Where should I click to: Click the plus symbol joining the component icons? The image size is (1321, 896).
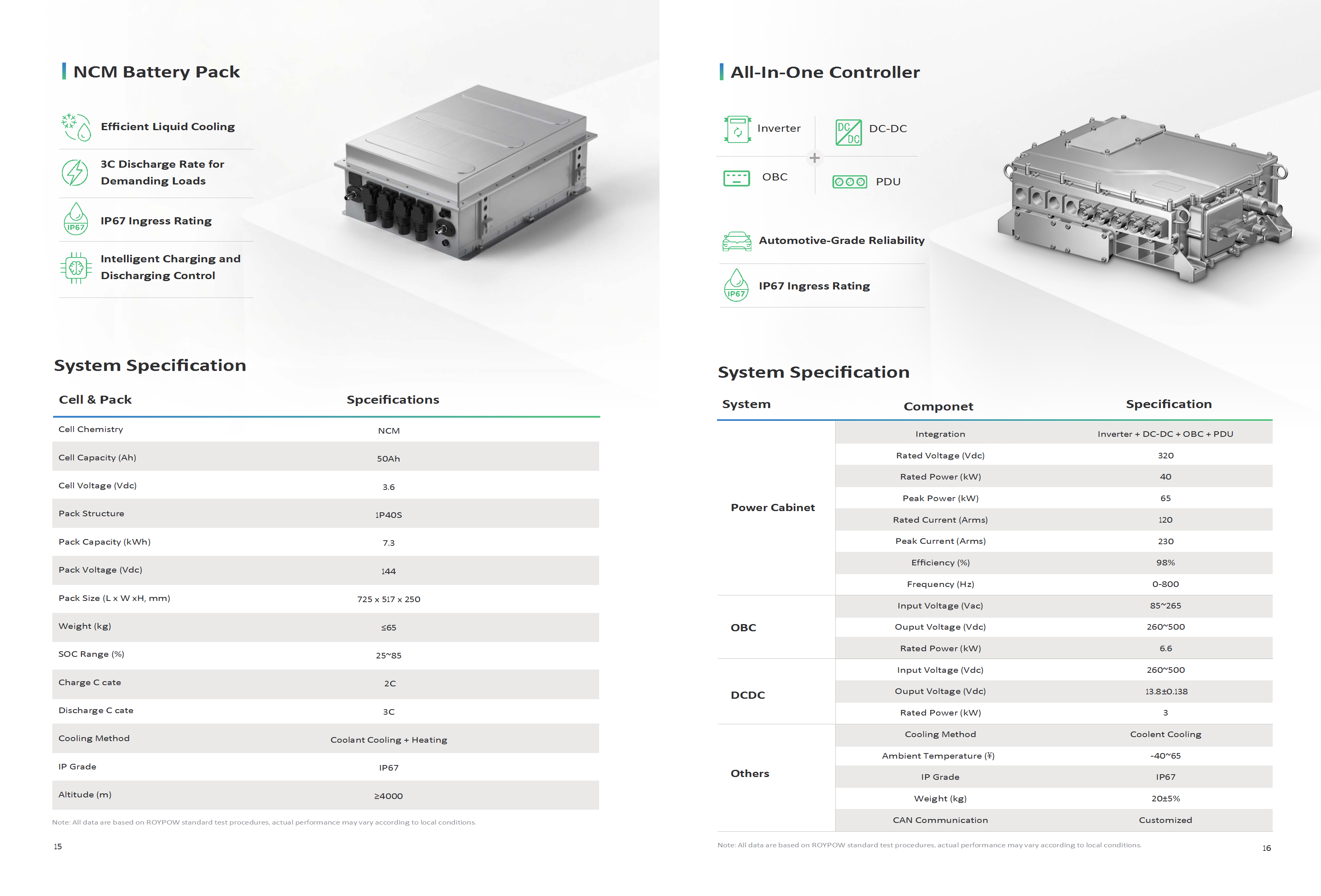click(814, 157)
